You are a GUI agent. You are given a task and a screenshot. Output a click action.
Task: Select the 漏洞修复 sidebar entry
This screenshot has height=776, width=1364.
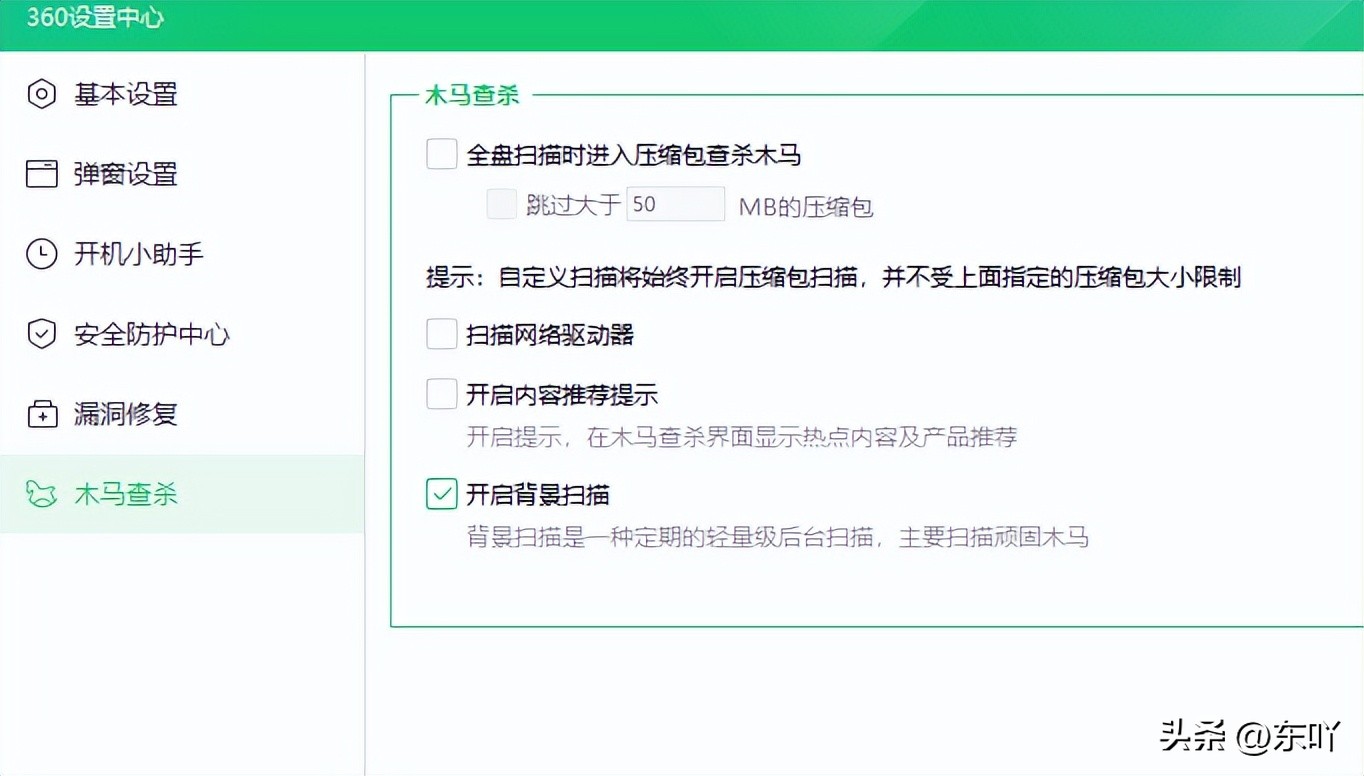[x=124, y=414]
